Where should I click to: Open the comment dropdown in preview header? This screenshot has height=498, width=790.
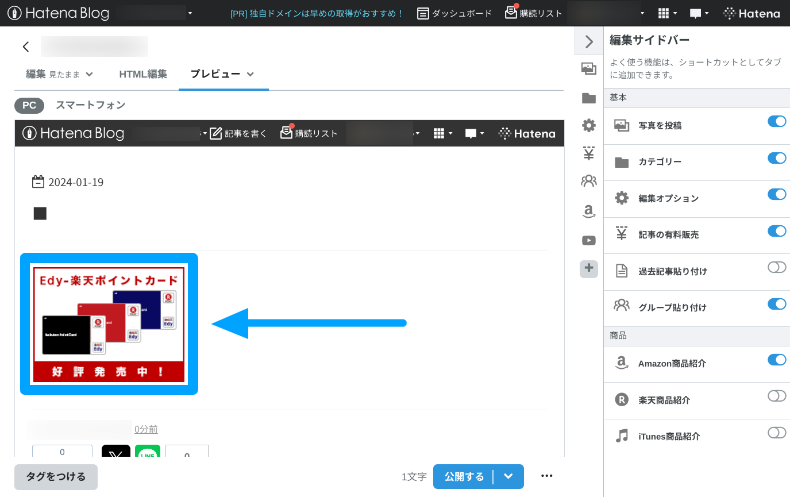pyautogui.click(x=475, y=133)
